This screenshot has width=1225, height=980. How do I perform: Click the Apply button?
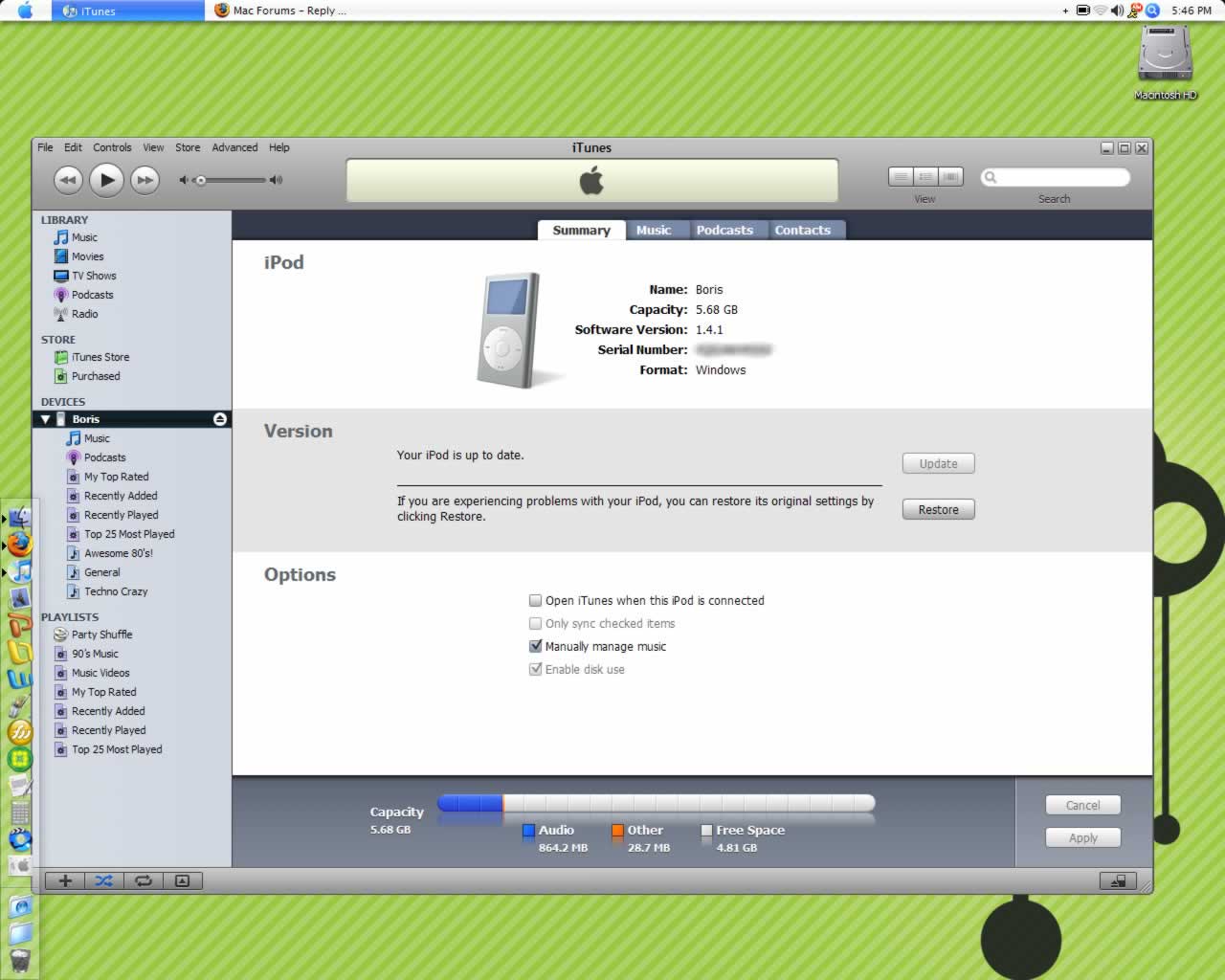[x=1082, y=837]
